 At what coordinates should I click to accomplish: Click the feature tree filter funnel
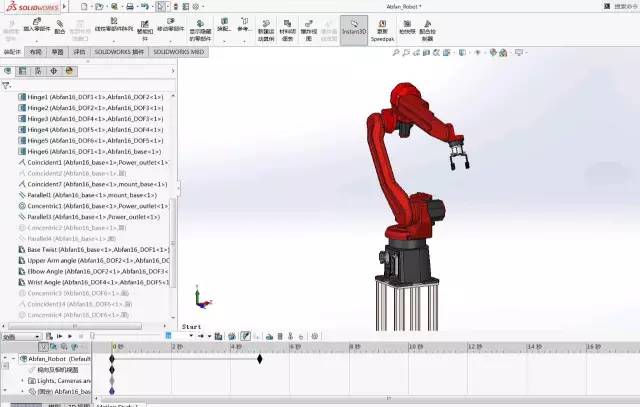tap(7, 86)
